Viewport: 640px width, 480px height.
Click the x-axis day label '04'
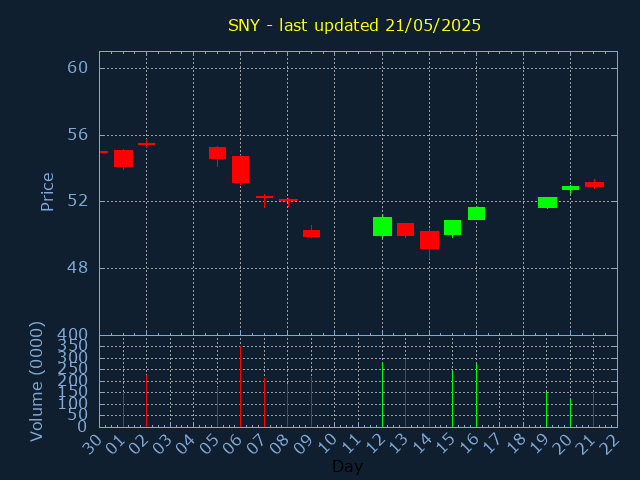click(x=186, y=444)
